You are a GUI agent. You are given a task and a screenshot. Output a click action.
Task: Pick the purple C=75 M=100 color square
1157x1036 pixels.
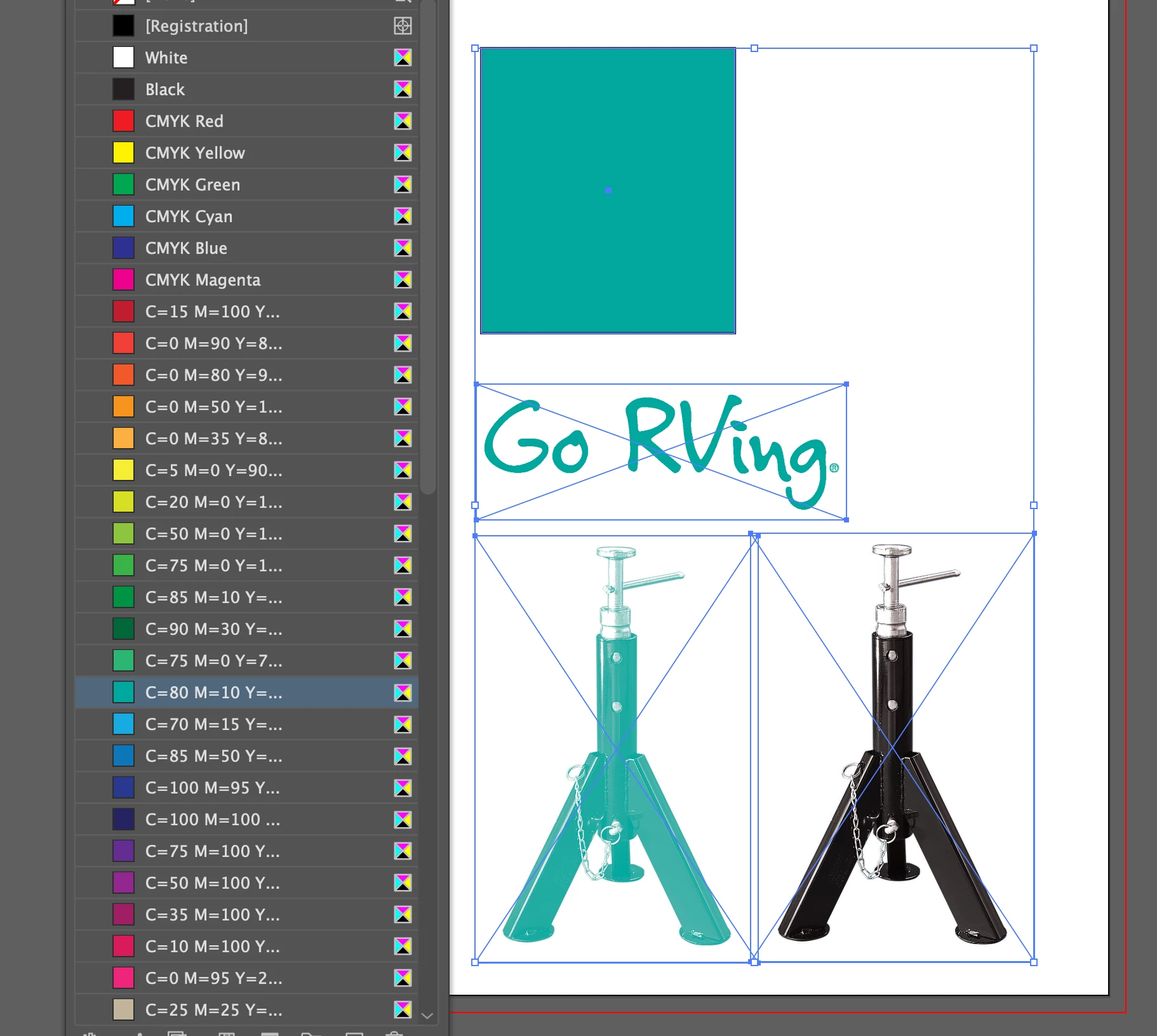point(123,851)
